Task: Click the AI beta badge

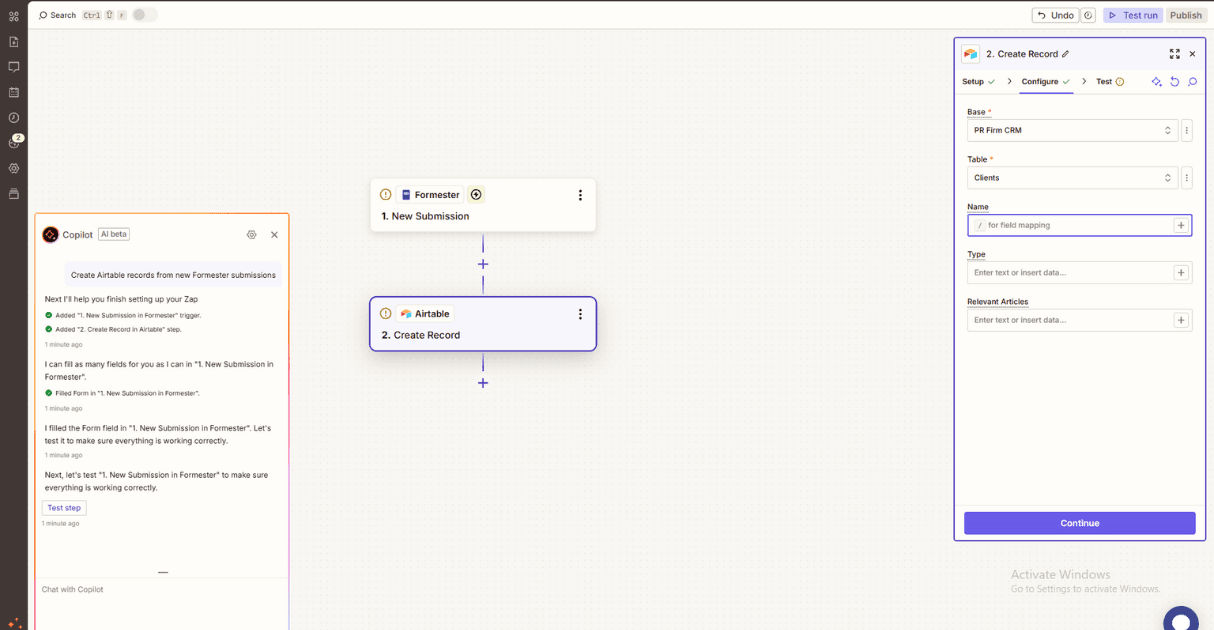Action: pos(114,234)
